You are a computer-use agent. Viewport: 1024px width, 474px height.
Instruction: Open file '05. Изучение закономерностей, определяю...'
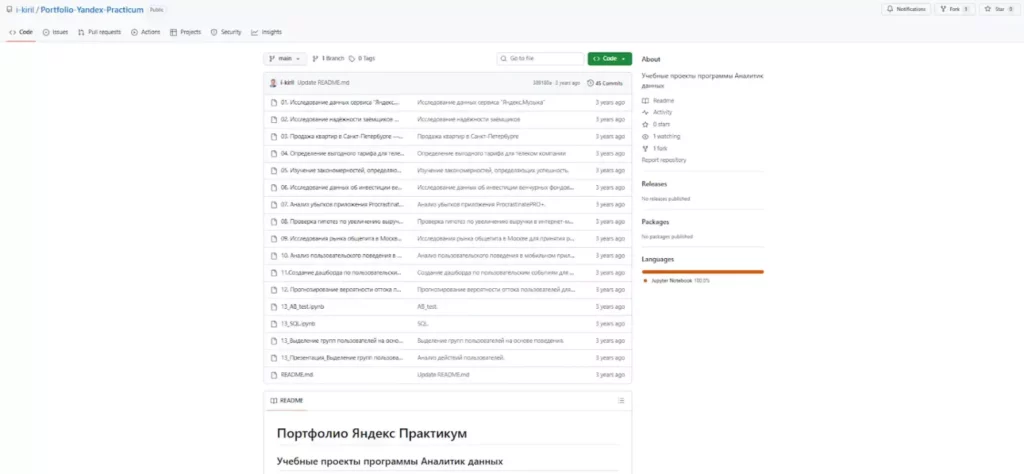(340, 170)
